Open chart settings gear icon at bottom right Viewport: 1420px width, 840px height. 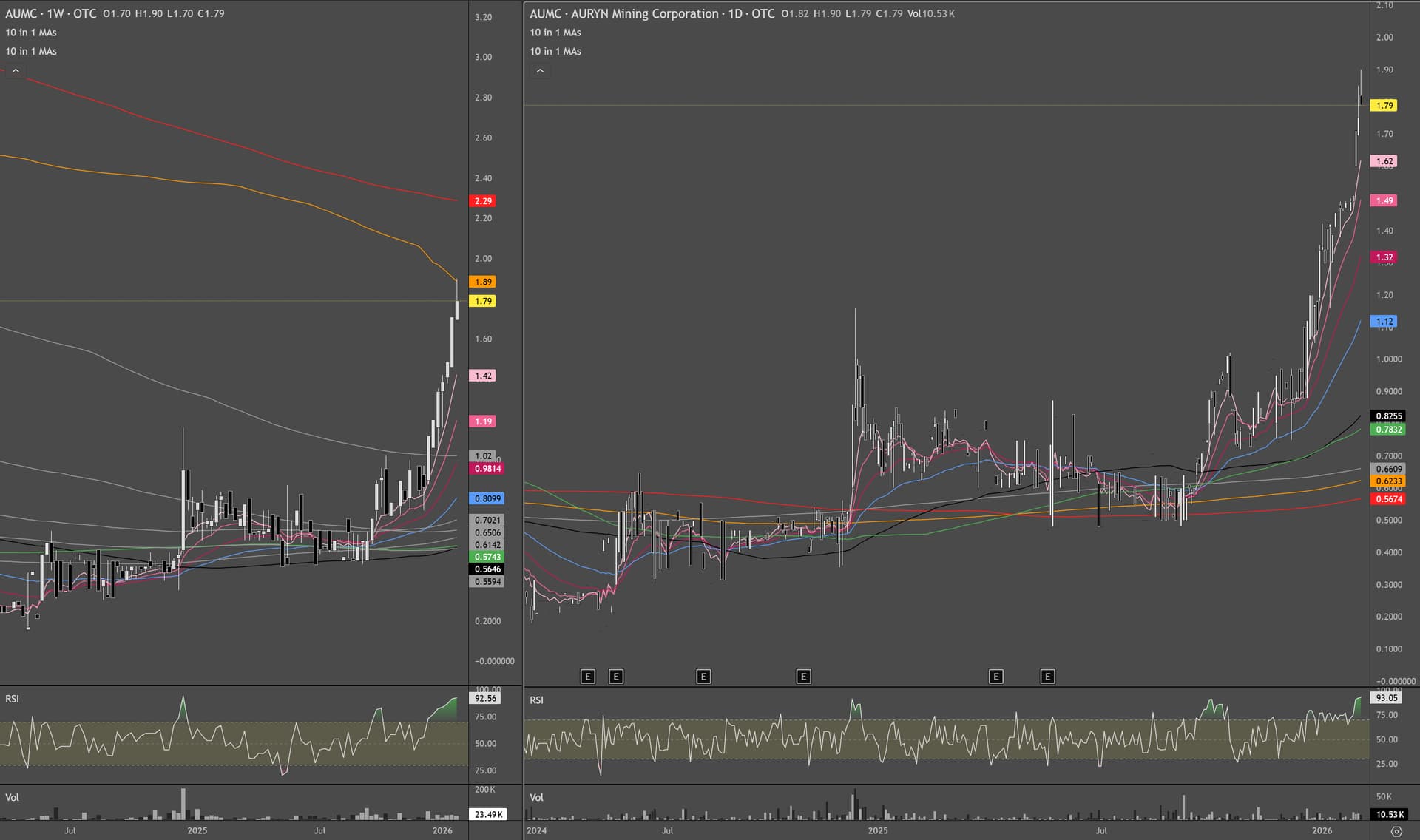coord(1396,832)
